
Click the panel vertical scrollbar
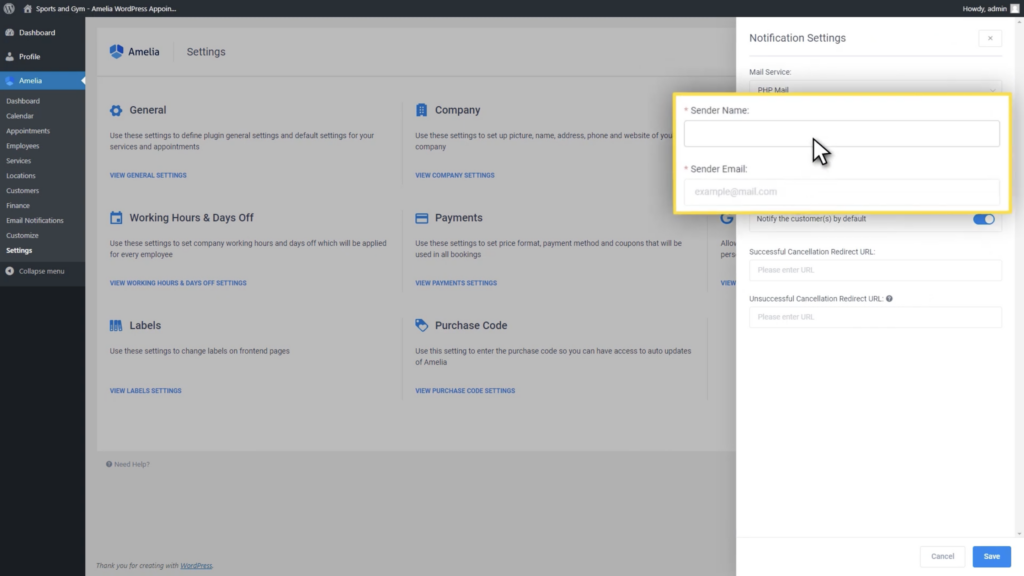(1019, 278)
